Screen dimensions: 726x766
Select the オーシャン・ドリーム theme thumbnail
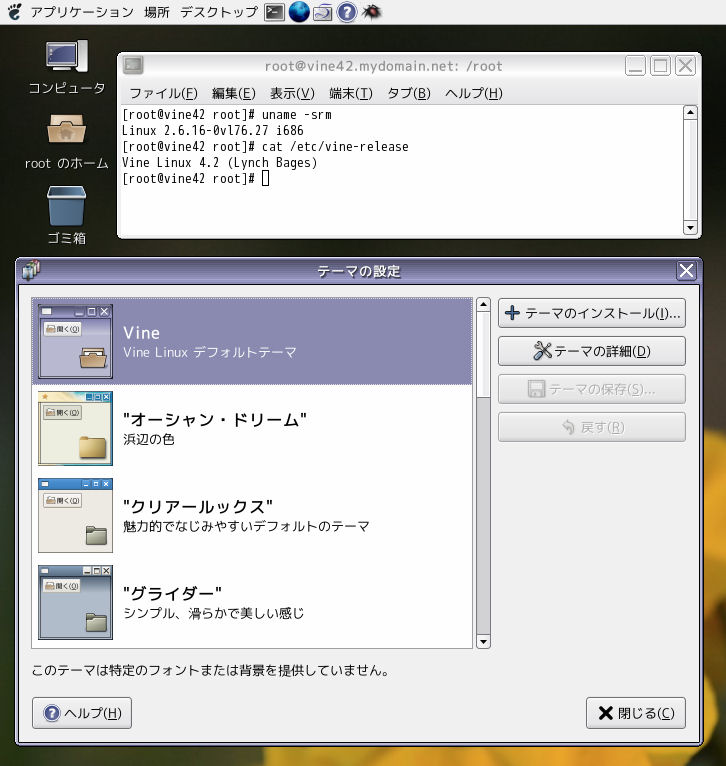76,428
